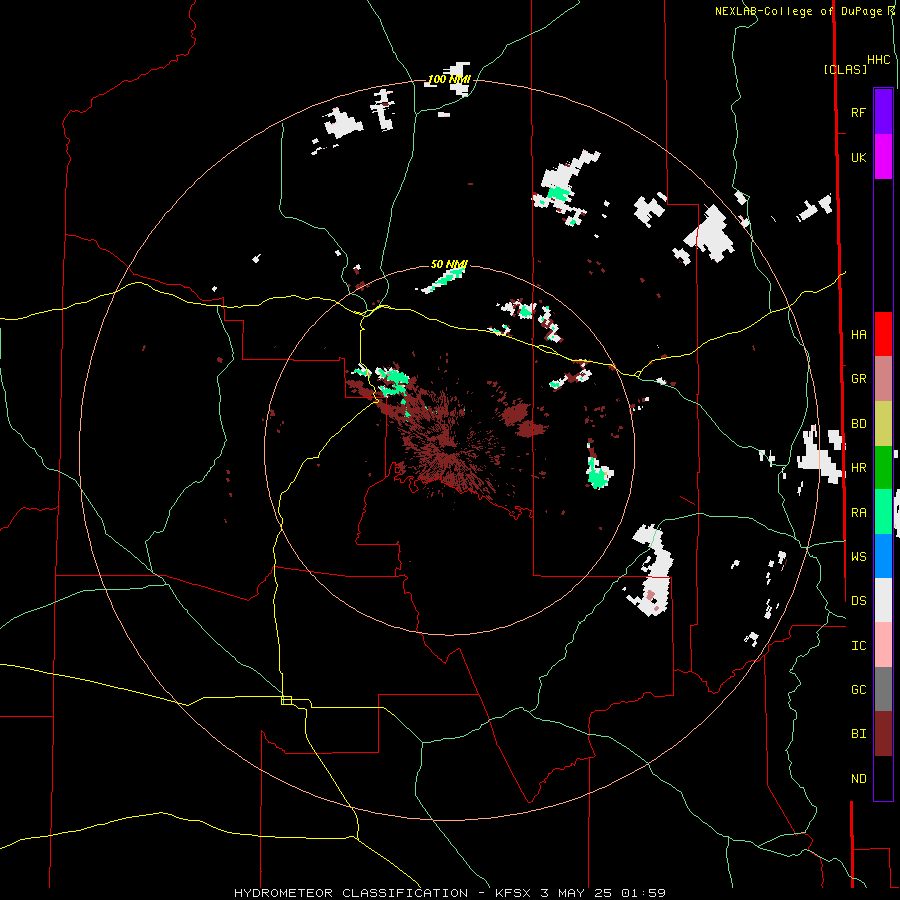The height and width of the screenshot is (900, 900).
Task: Click the 'IC' legend label
Action: click(858, 645)
